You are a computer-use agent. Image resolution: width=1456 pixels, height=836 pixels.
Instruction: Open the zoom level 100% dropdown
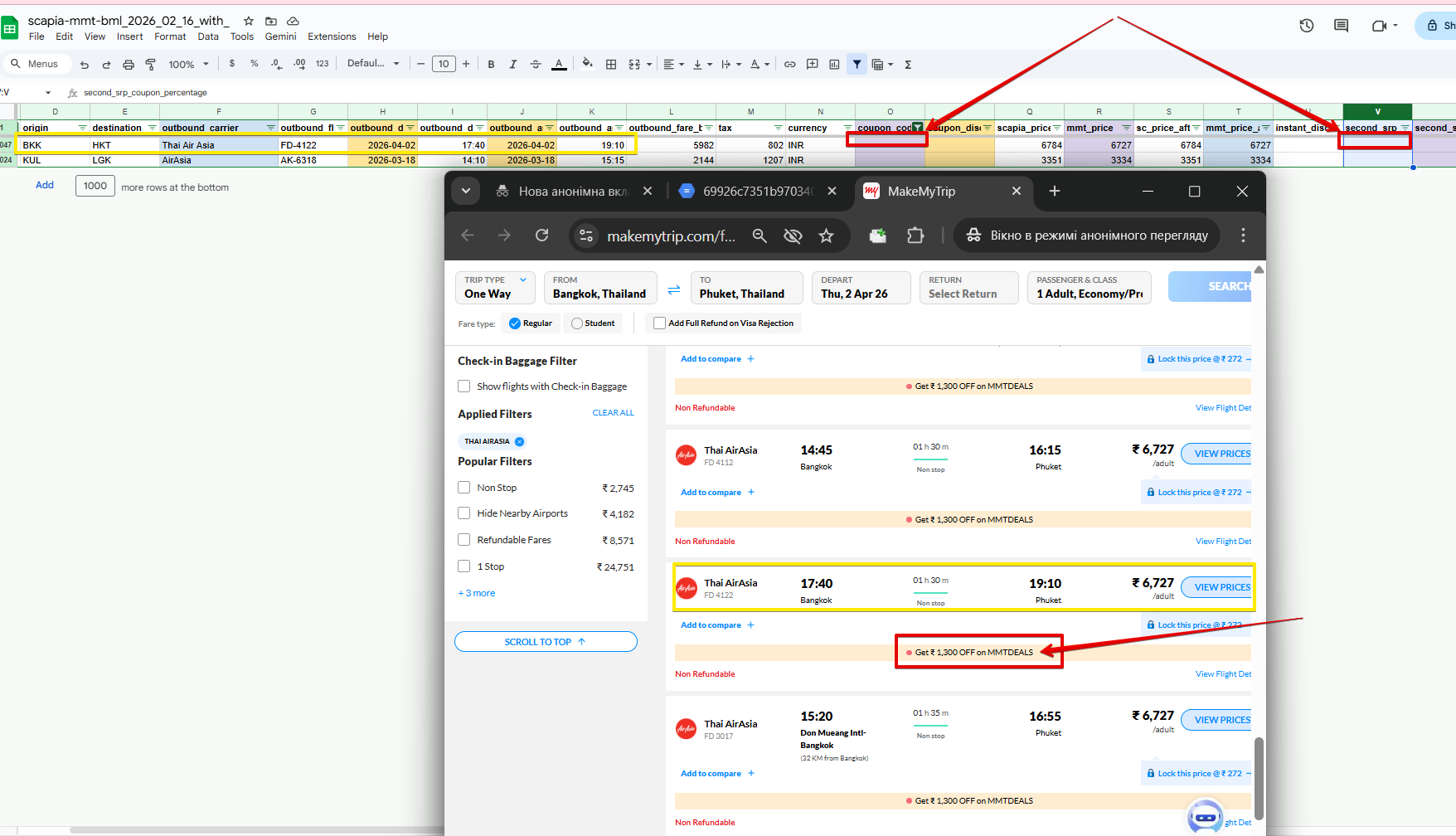188,65
